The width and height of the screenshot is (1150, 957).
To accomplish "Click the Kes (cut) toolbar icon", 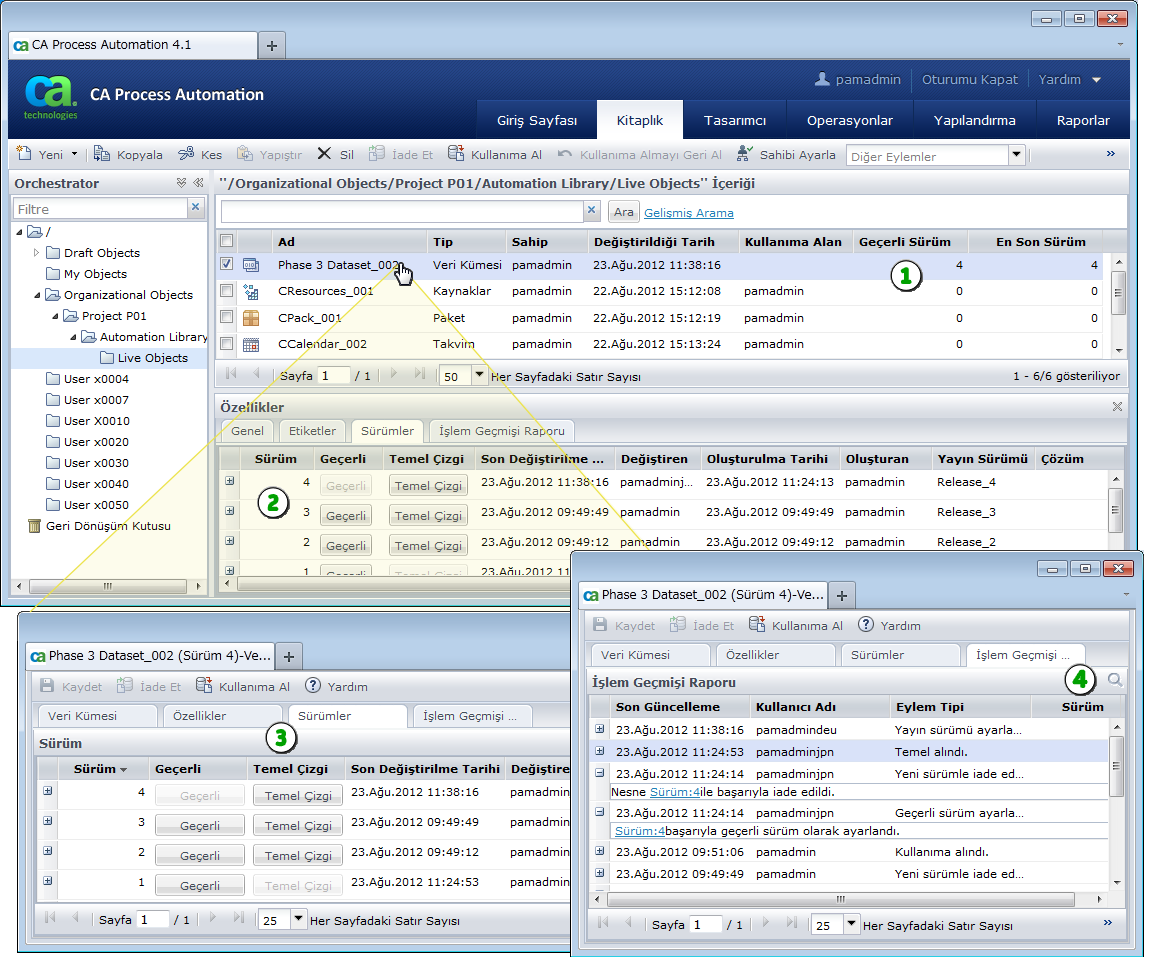I will 186,154.
